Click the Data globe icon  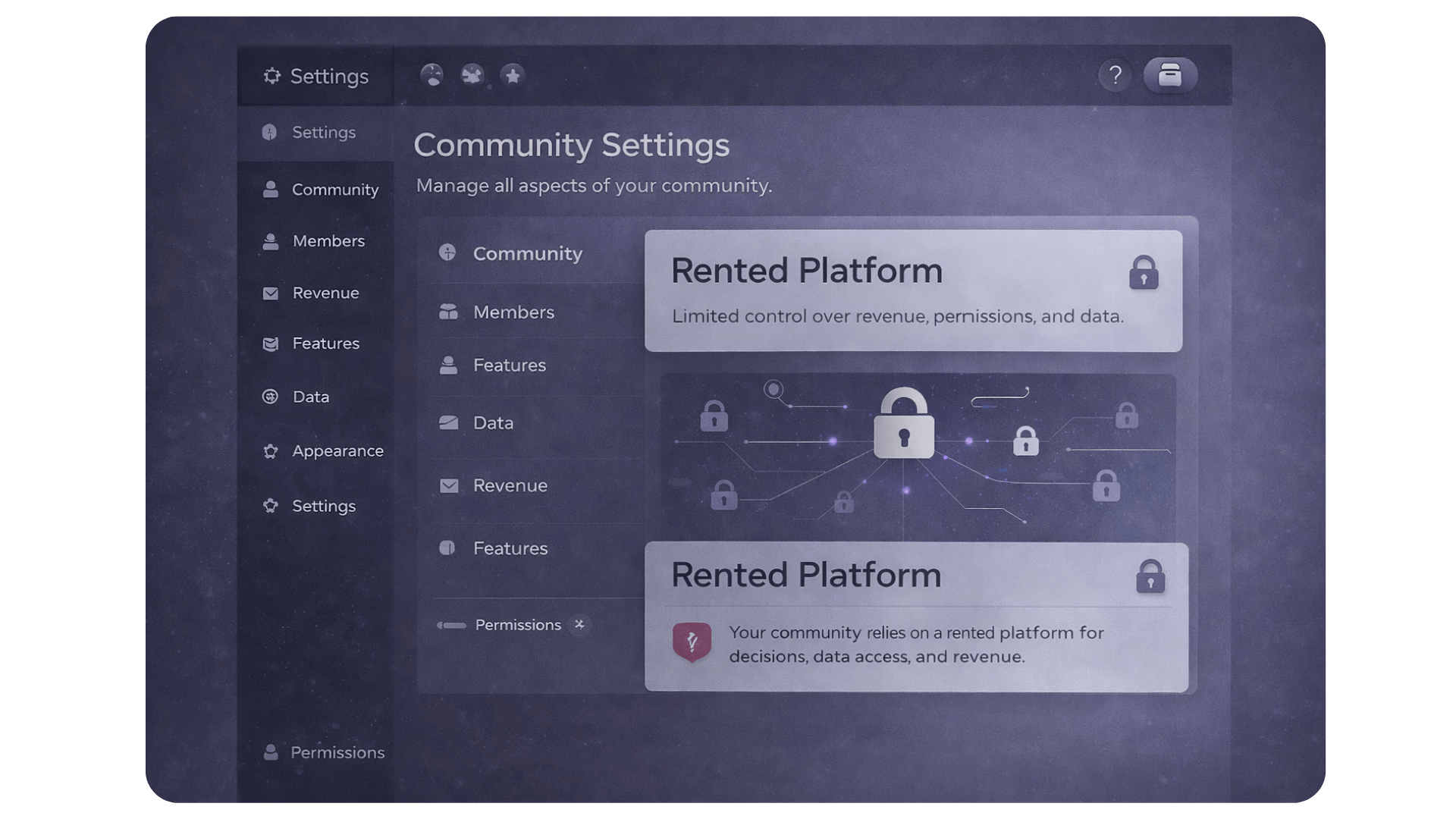(x=271, y=397)
